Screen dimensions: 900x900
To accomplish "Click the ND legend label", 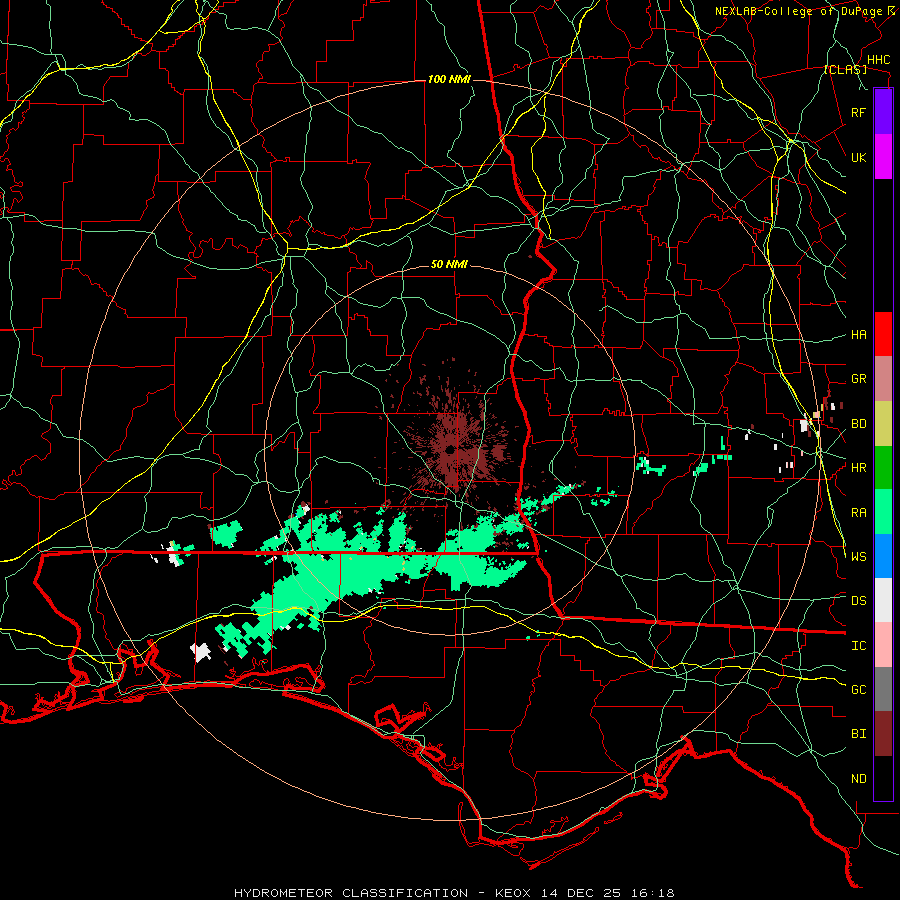I will point(858,779).
